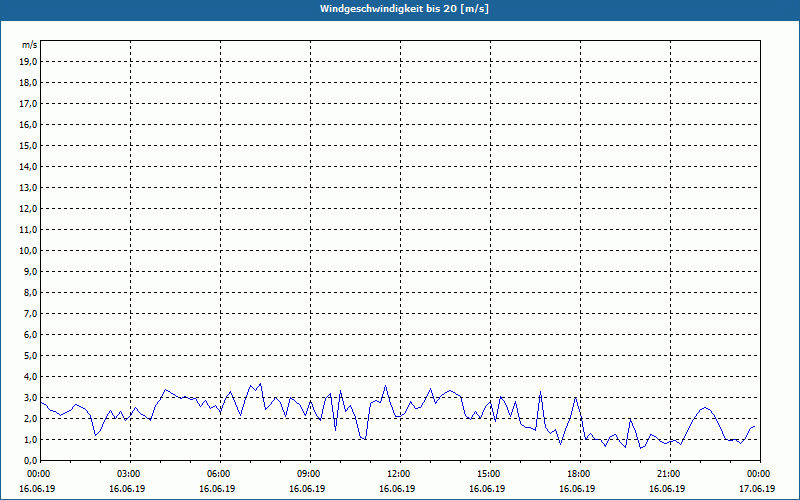The image size is (800, 500).
Task: Click the 17,0 y-axis label
Action: point(30,104)
